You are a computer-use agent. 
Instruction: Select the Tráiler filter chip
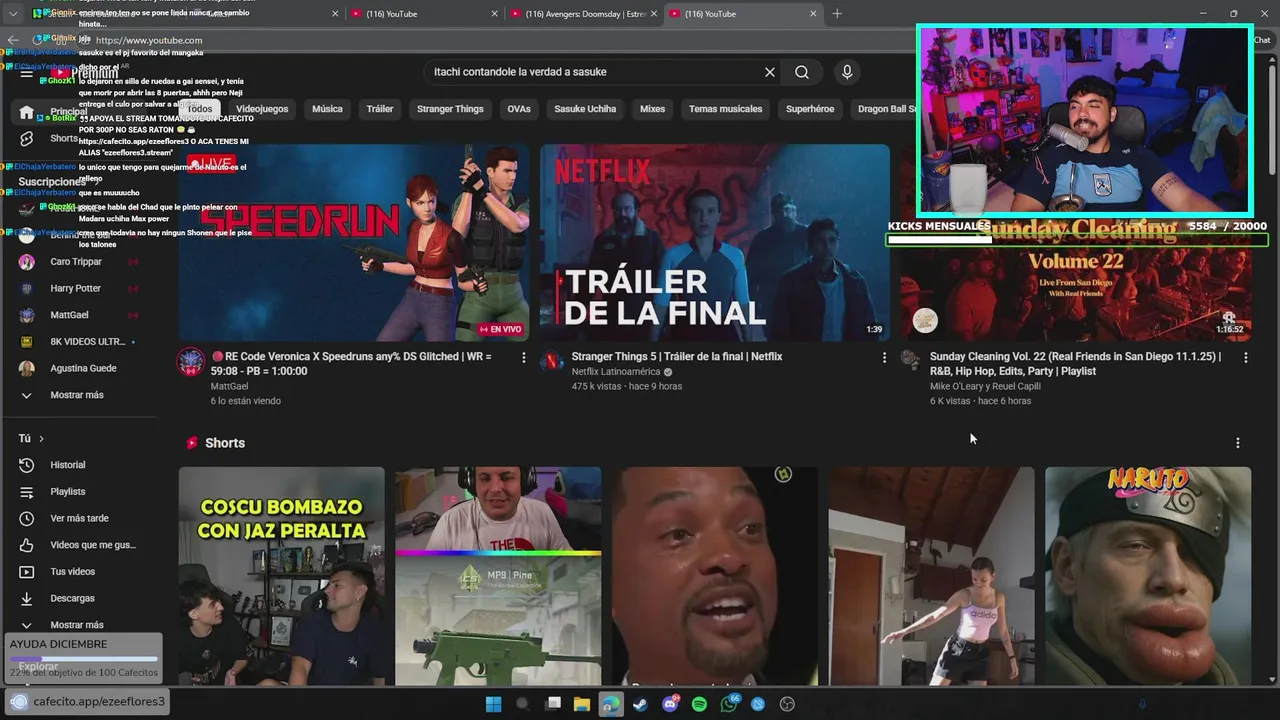(x=380, y=109)
